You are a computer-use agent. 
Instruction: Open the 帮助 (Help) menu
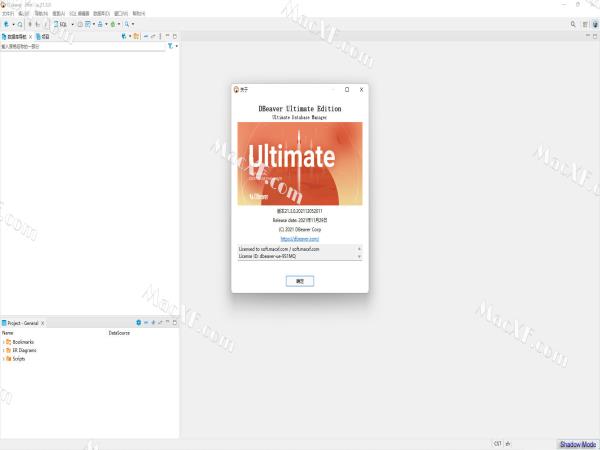click(139, 13)
